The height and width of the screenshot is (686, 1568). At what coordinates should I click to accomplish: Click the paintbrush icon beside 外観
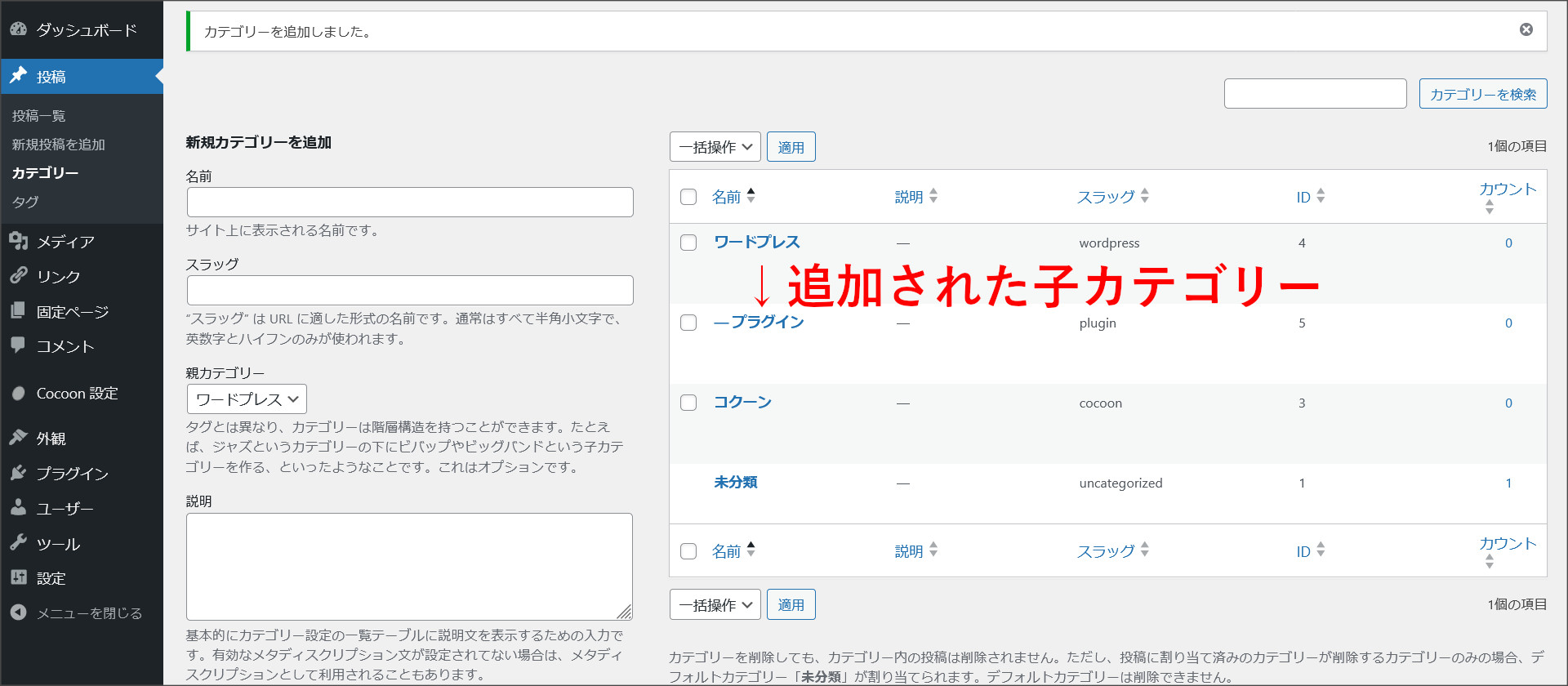[18, 438]
